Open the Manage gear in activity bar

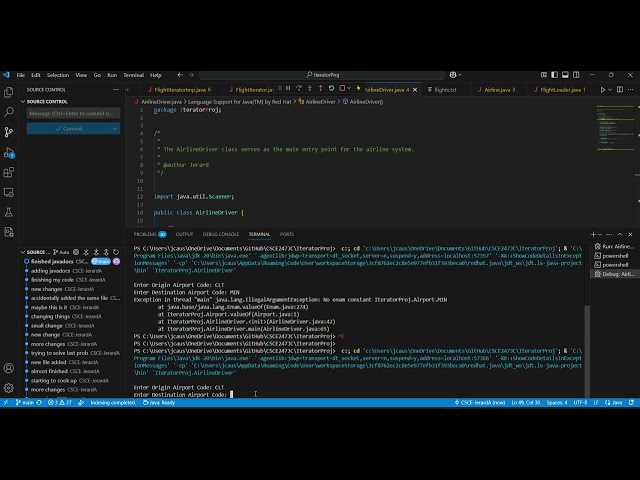click(9, 387)
